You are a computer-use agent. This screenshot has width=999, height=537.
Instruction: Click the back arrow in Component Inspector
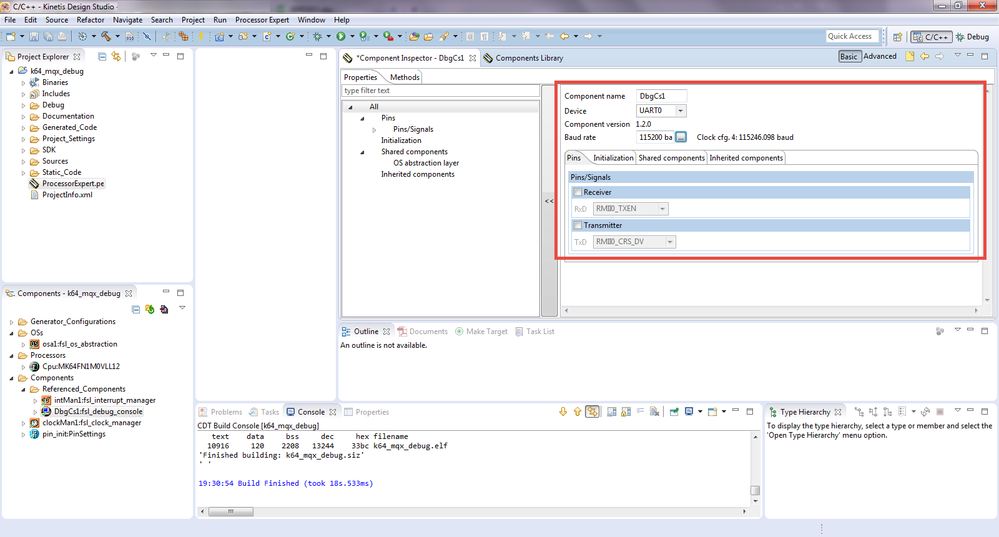point(925,57)
